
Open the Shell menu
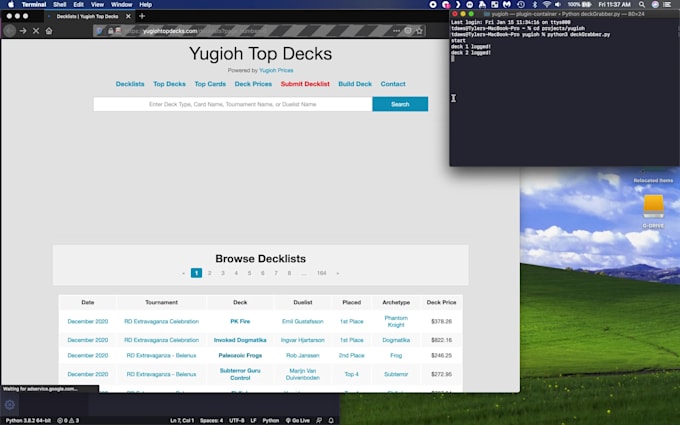[x=59, y=4]
